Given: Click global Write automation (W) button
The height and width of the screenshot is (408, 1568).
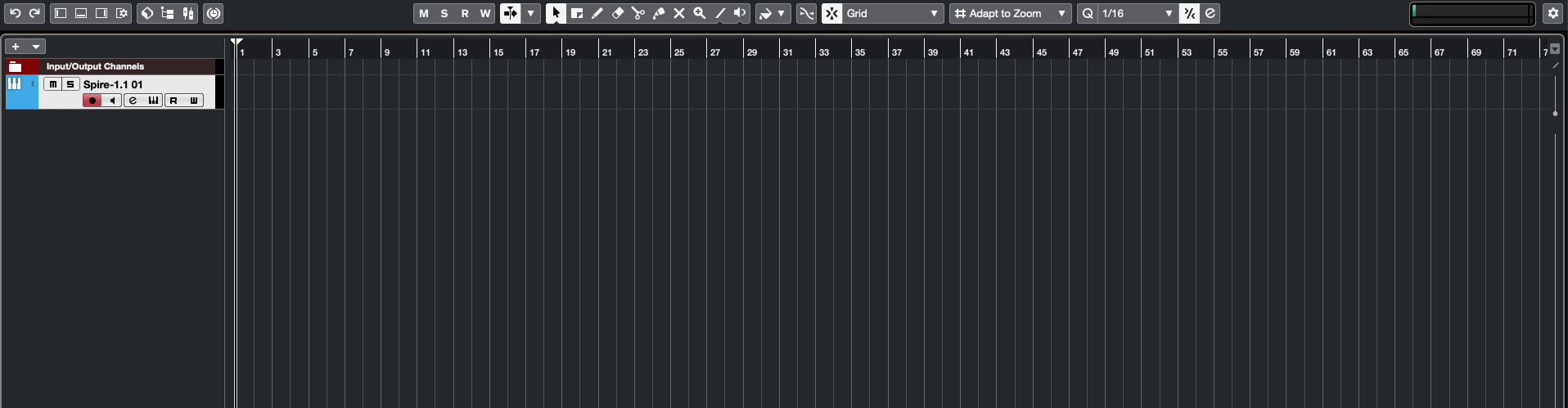Looking at the screenshot, I should pyautogui.click(x=485, y=13).
